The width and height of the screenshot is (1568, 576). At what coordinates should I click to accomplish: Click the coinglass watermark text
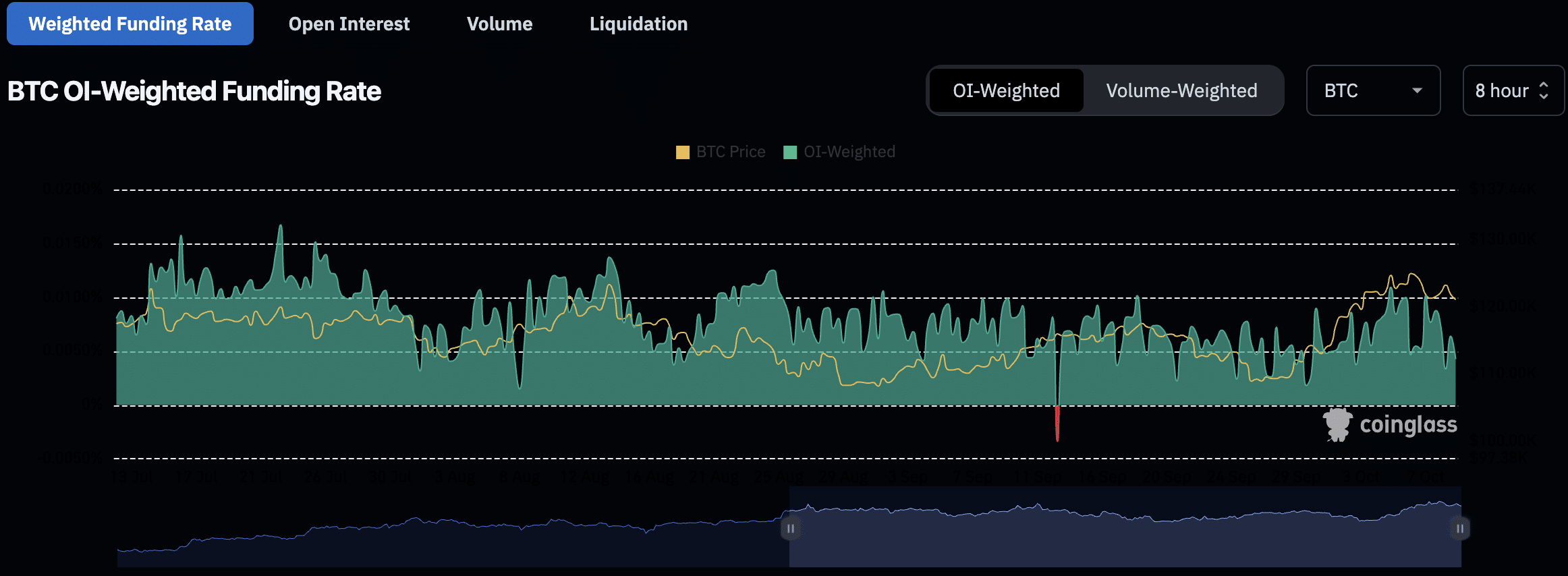tap(1408, 425)
